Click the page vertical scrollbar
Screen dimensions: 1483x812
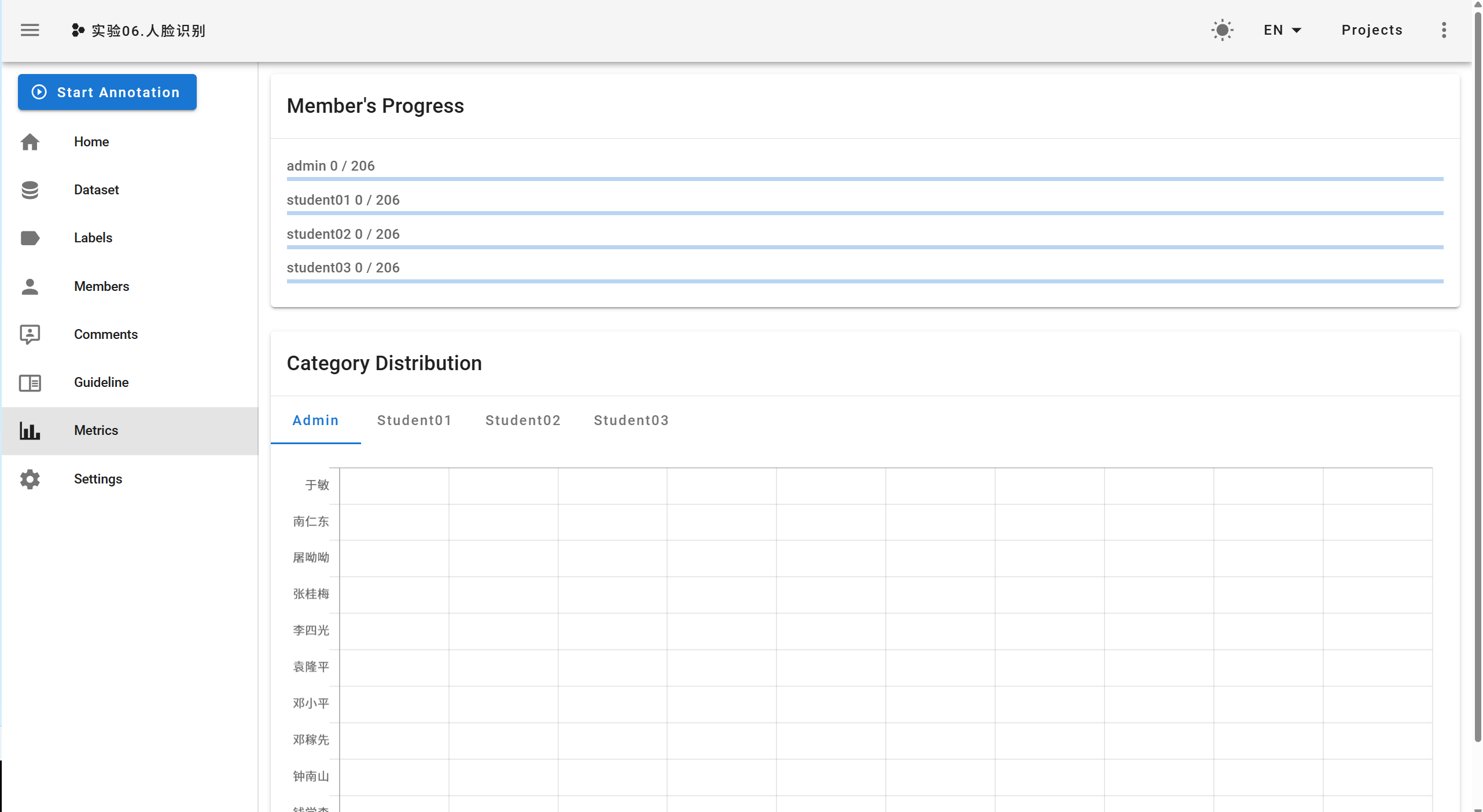click(1477, 376)
